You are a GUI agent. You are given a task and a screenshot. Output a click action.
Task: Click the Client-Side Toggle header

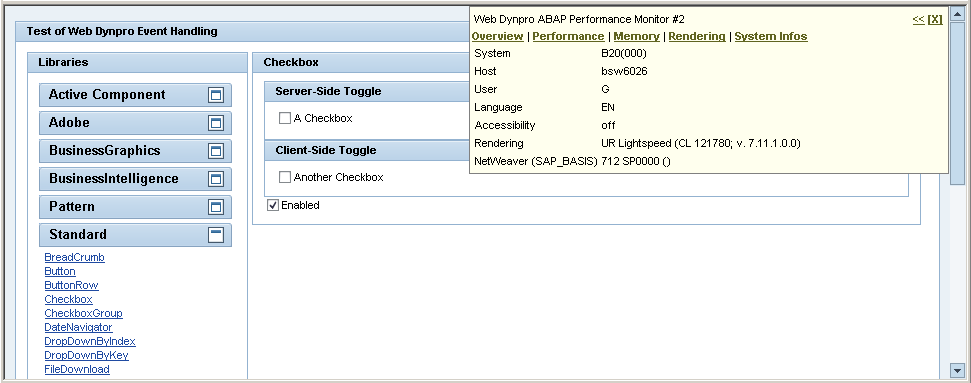pos(326,151)
